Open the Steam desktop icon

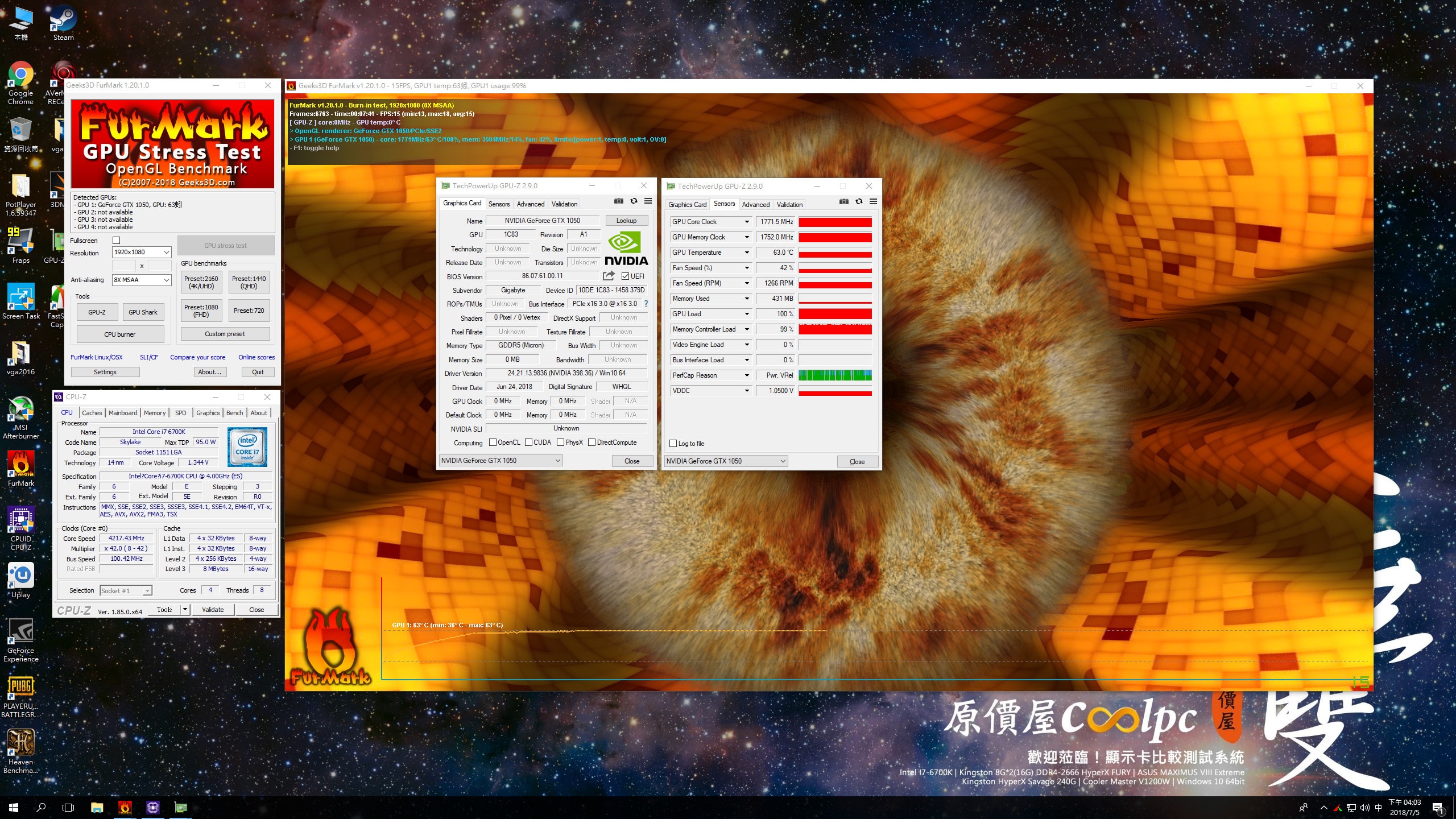point(63,23)
